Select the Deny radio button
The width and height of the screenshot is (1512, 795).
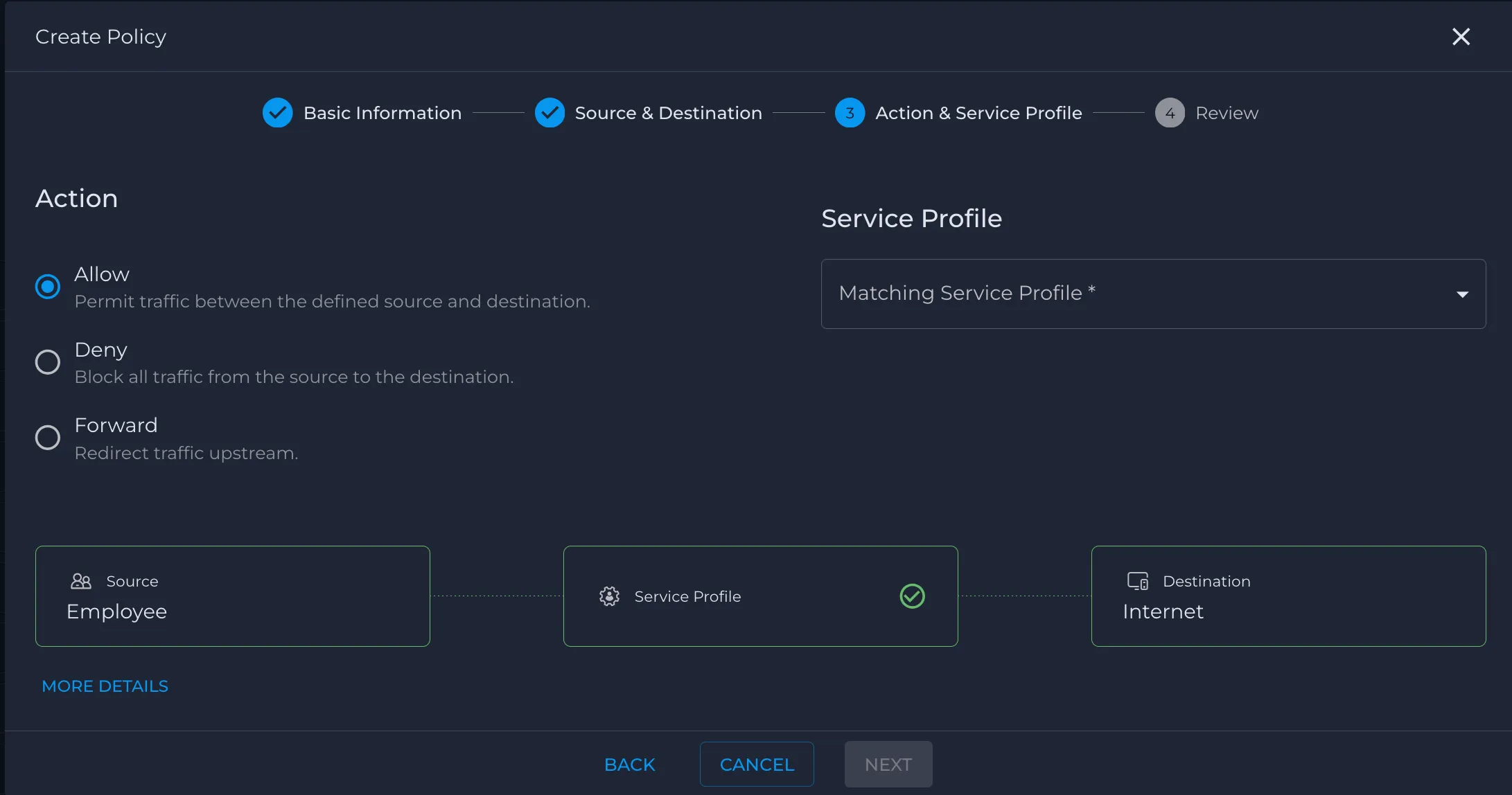pos(48,361)
